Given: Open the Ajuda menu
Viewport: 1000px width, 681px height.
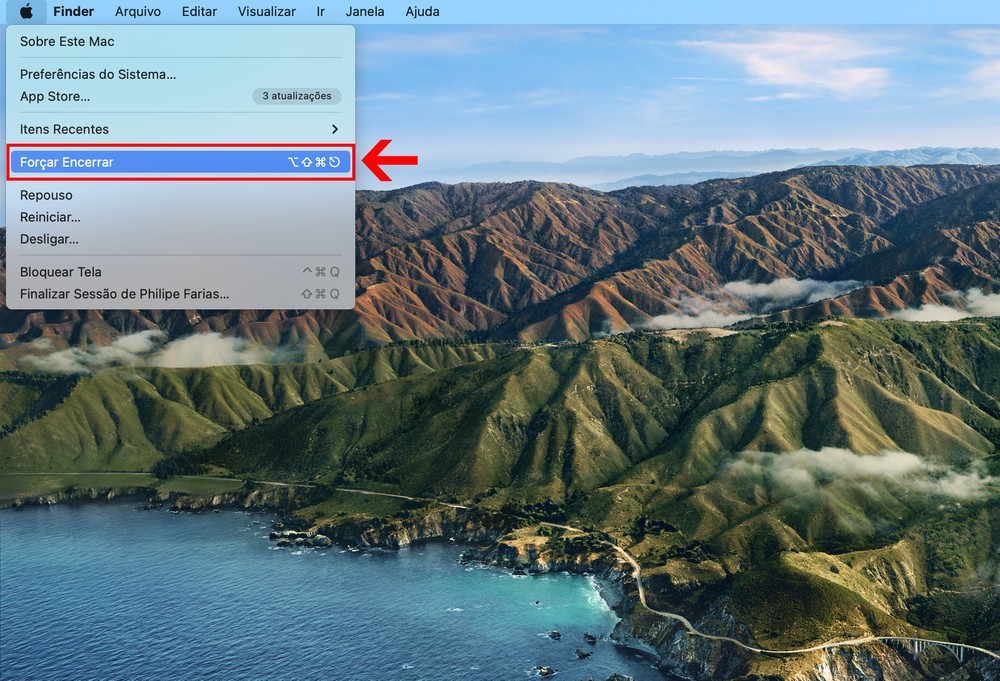Looking at the screenshot, I should (422, 11).
